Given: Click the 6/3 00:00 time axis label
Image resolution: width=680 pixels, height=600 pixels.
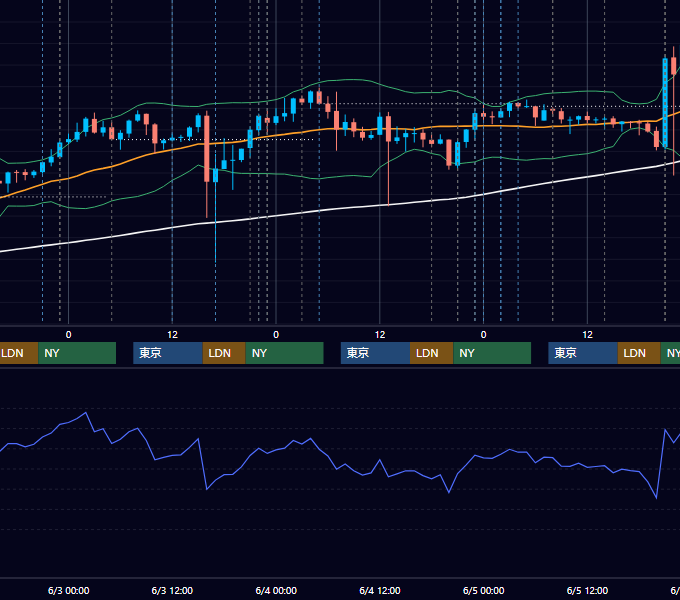Looking at the screenshot, I should click(x=69, y=590).
